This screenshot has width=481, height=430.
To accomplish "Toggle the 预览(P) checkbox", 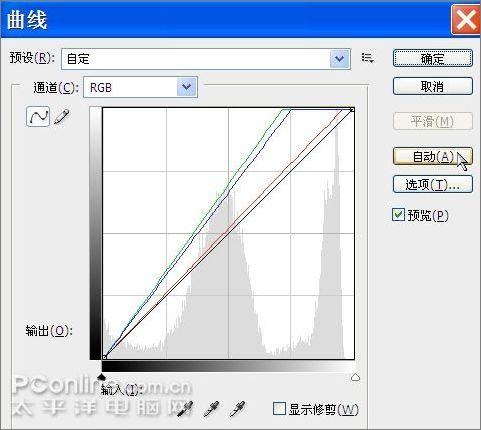I will (x=398, y=215).
